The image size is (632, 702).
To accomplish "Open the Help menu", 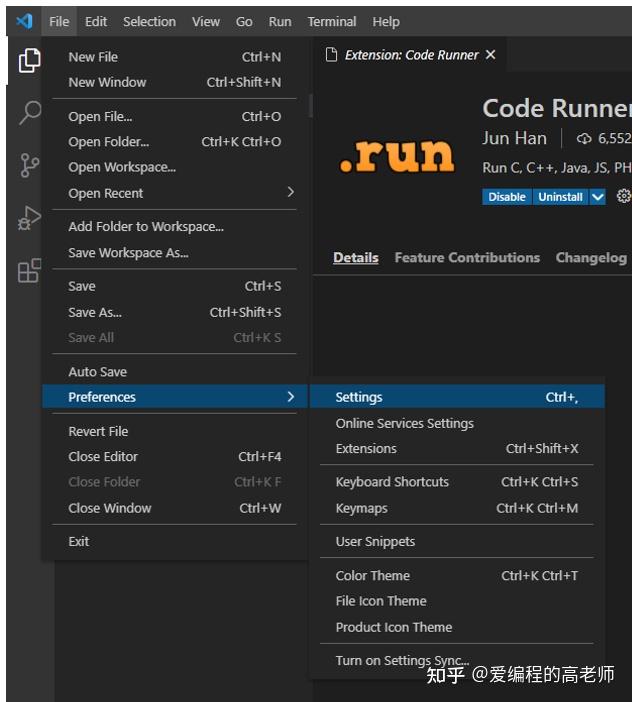I will click(x=386, y=21).
